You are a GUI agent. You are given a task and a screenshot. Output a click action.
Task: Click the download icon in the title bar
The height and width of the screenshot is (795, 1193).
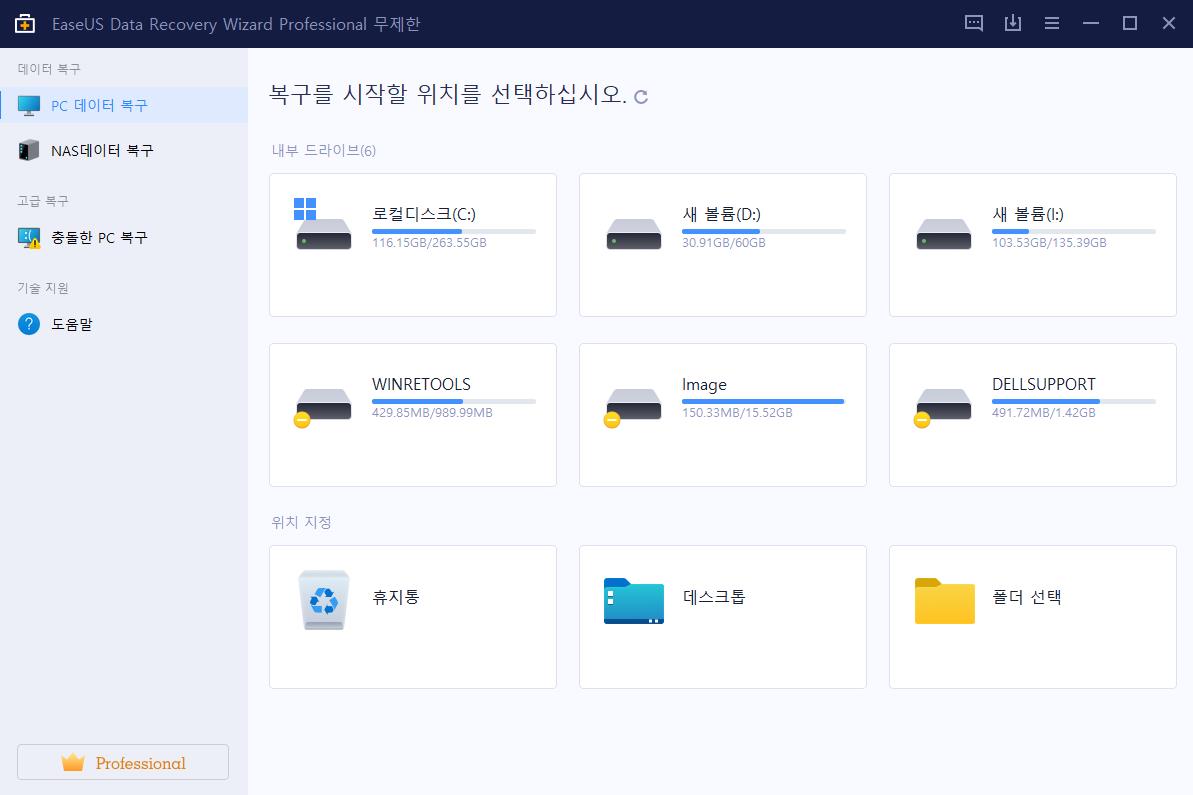click(1013, 22)
